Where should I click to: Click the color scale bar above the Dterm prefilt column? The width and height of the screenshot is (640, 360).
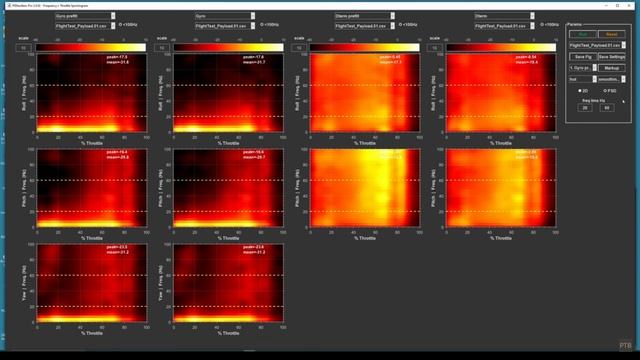pos(364,47)
